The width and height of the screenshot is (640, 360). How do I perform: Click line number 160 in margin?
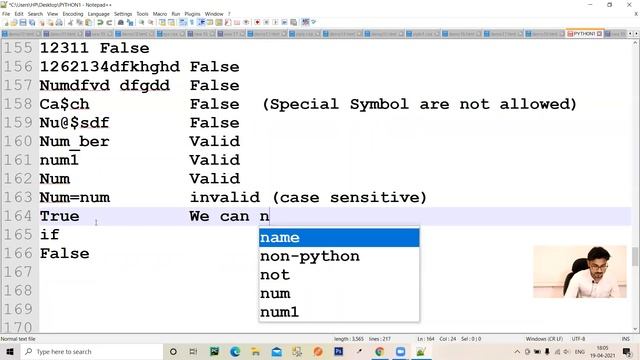18,142
